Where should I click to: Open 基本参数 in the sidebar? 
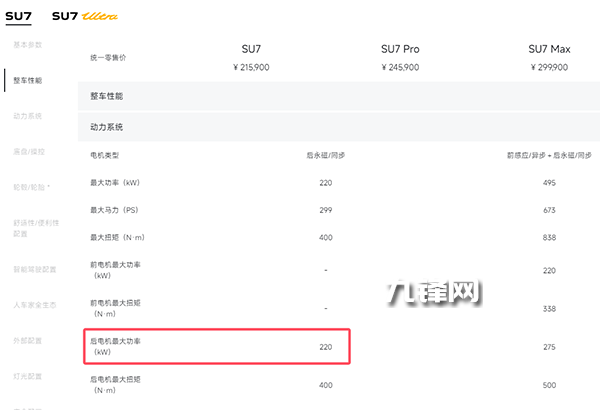point(28,45)
